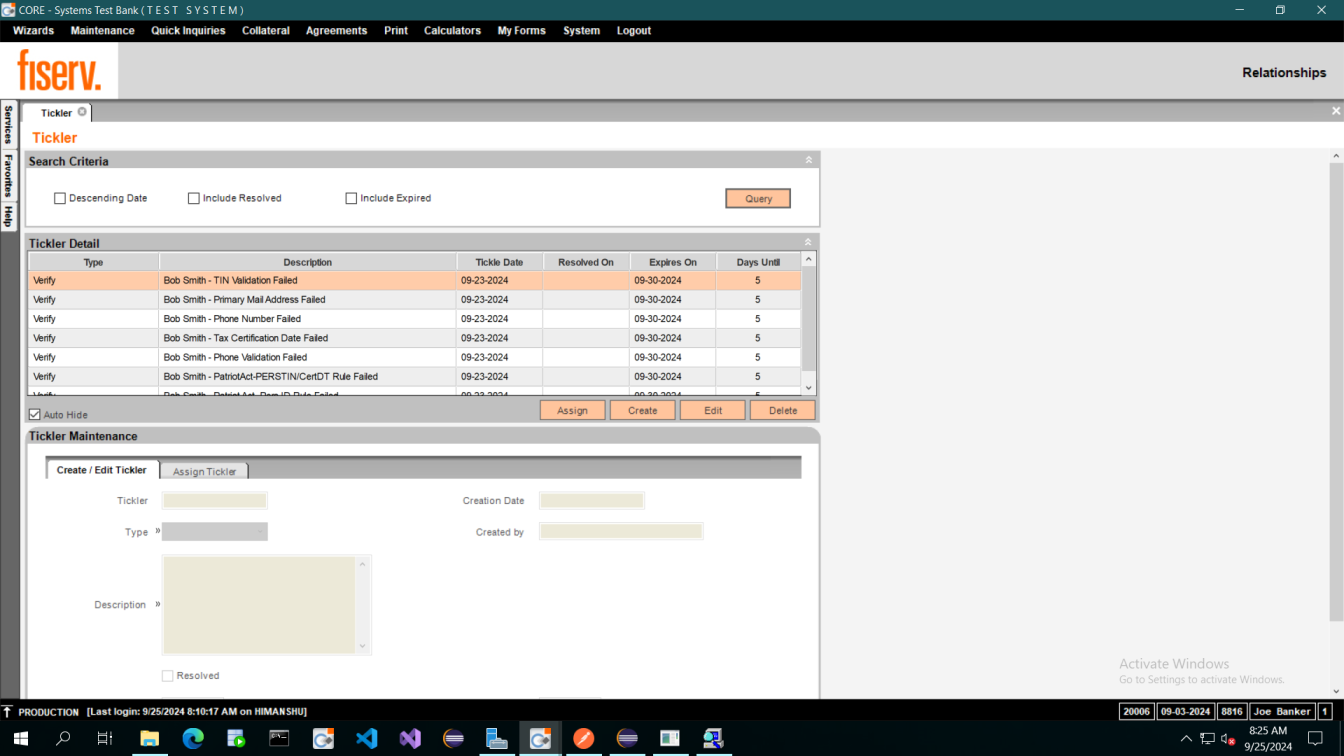The width and height of the screenshot is (1344, 756).
Task: Check the Include Resolved option
Action: (x=194, y=198)
